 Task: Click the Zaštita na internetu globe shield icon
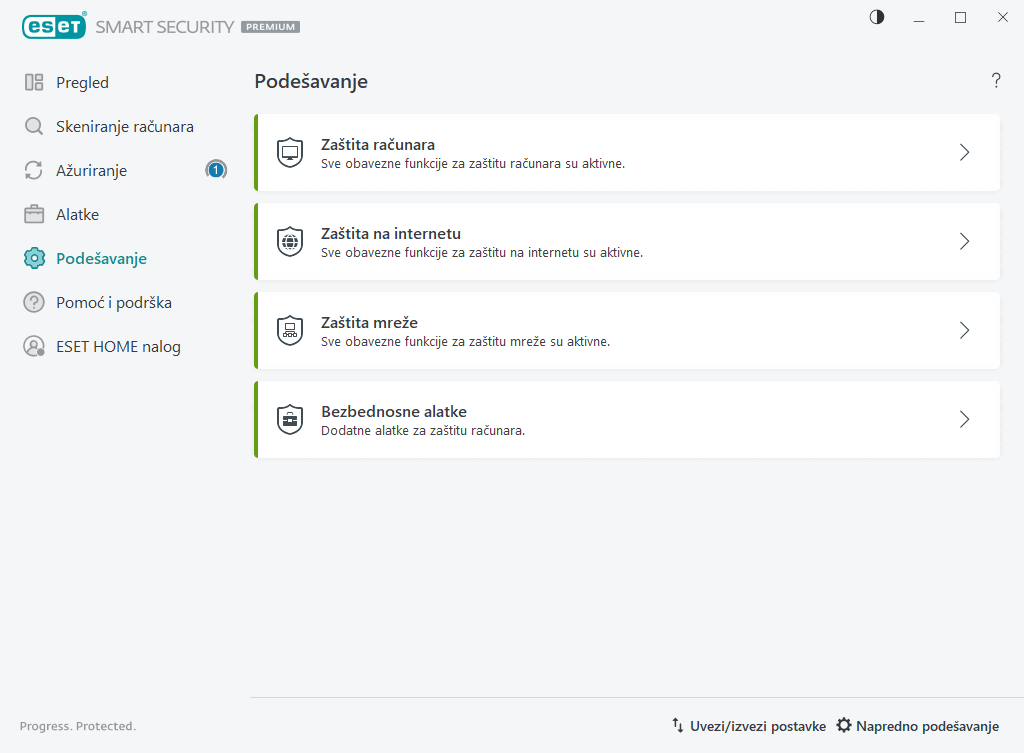[x=290, y=242]
